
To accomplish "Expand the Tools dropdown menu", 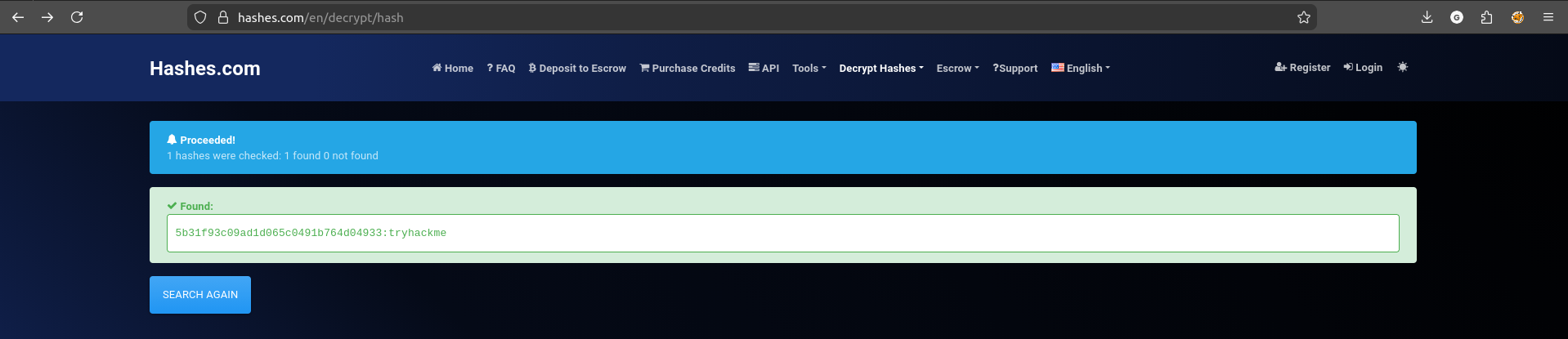I will pos(809,69).
